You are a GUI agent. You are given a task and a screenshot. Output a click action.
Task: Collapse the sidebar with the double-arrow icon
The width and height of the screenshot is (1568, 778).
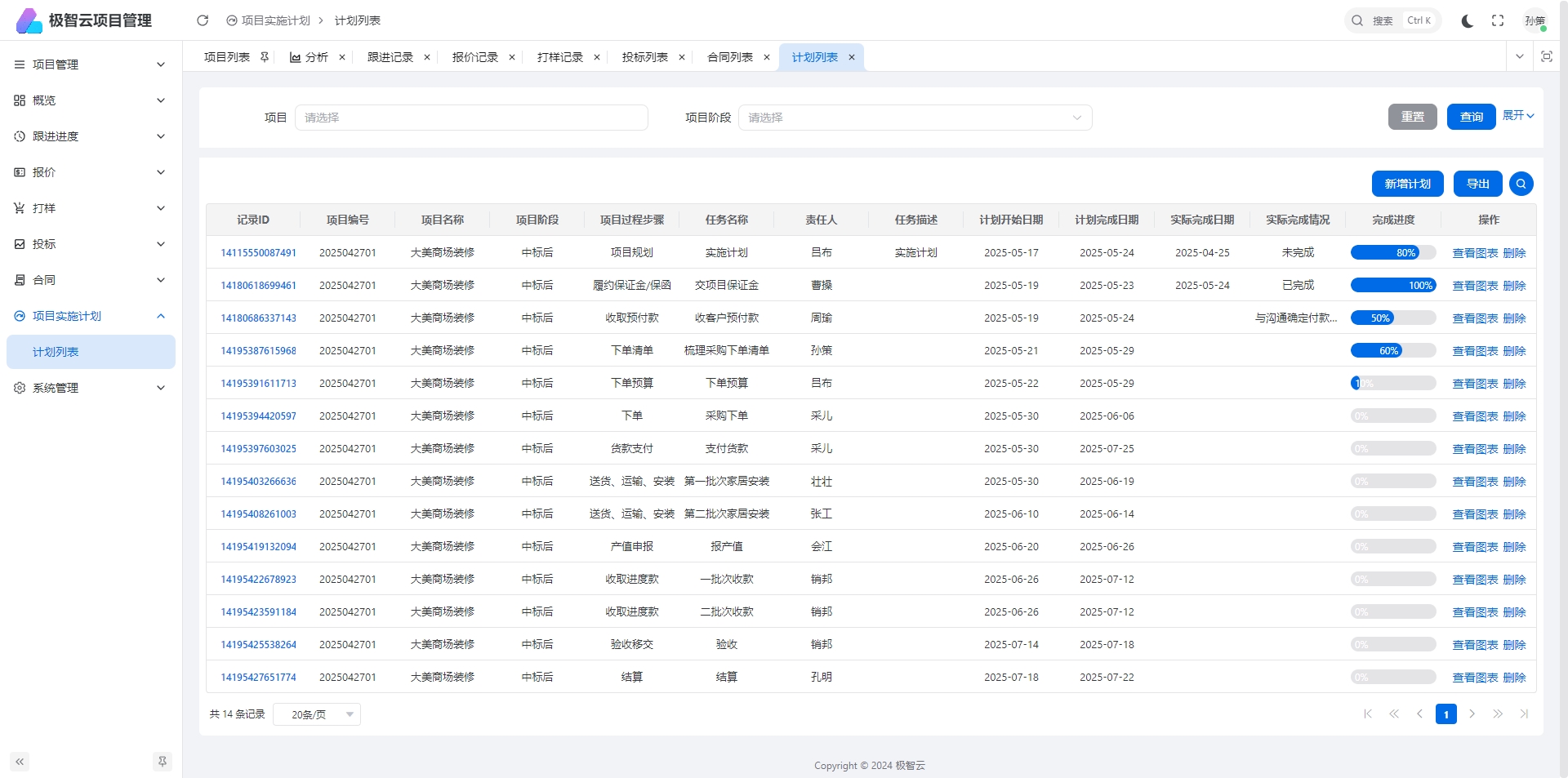pos(20,762)
